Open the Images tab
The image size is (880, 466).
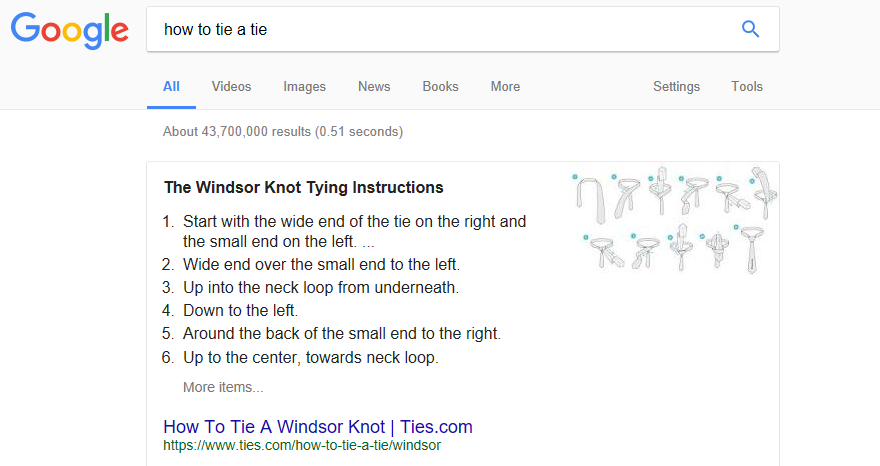[x=304, y=87]
